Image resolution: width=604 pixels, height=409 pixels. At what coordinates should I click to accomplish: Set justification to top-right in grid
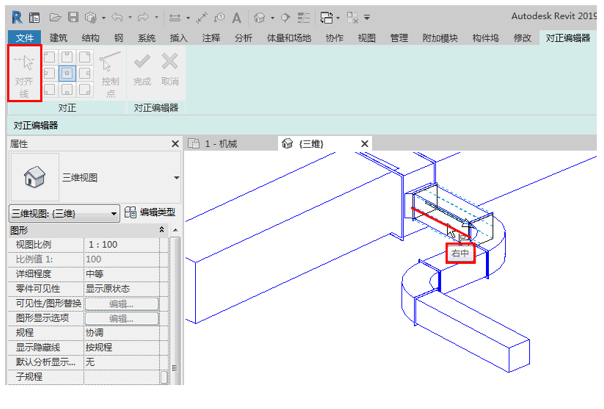(x=84, y=57)
